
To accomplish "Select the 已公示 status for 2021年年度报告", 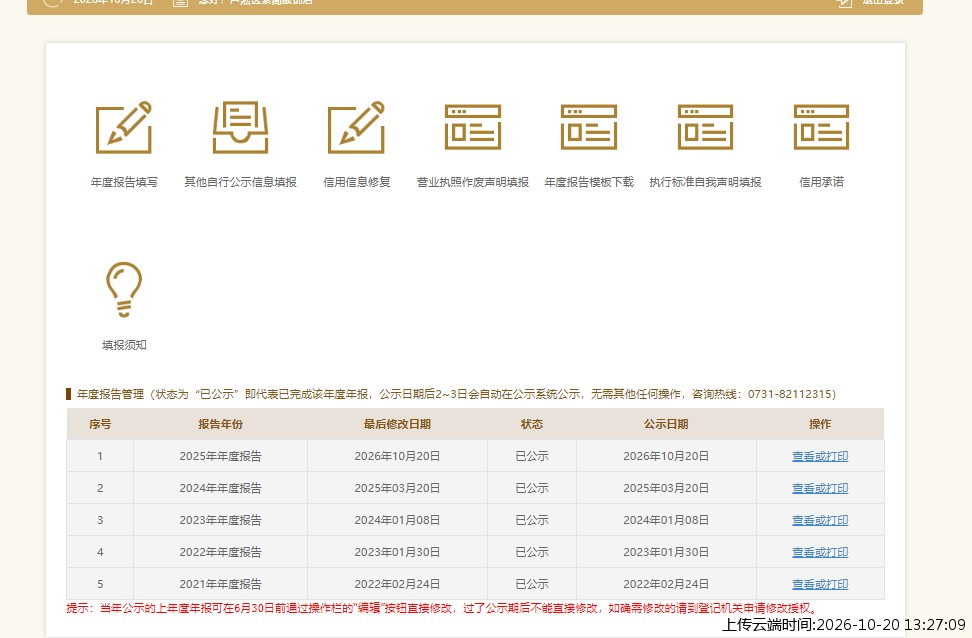I will 532,584.
